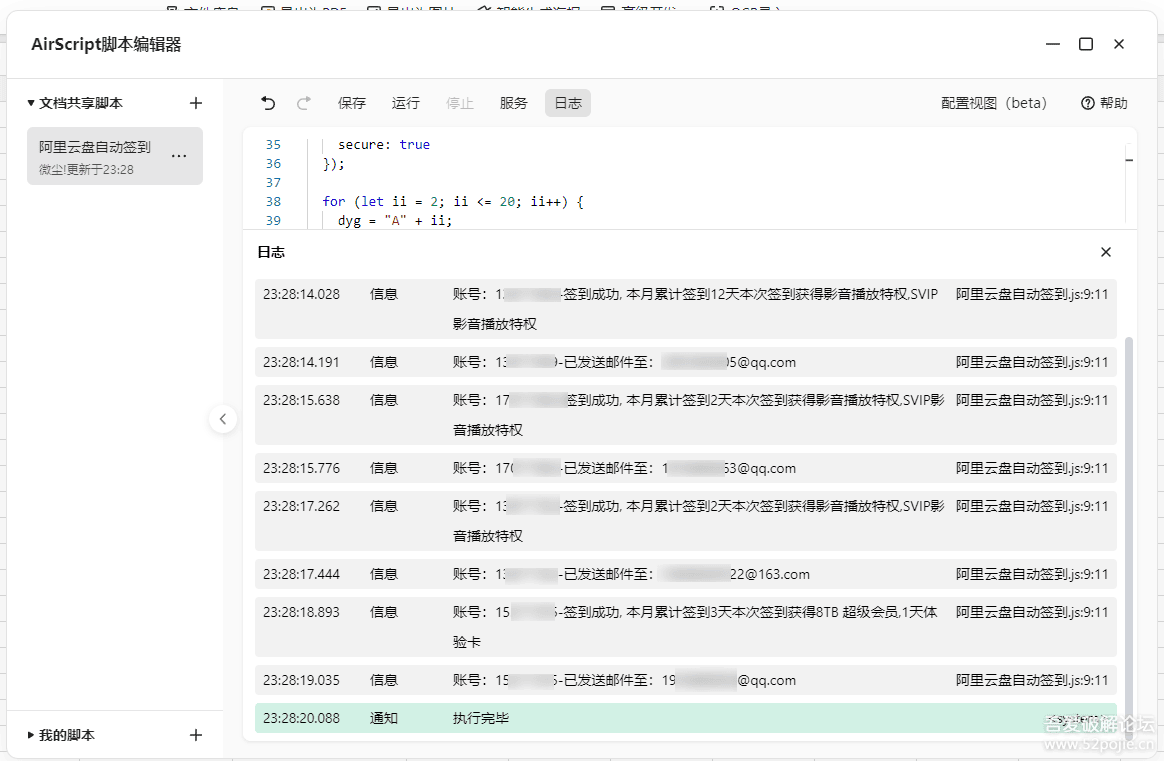1164x761 pixels.
Task: Open source link in the 23:28:17.444 row
Action: coord(1032,575)
